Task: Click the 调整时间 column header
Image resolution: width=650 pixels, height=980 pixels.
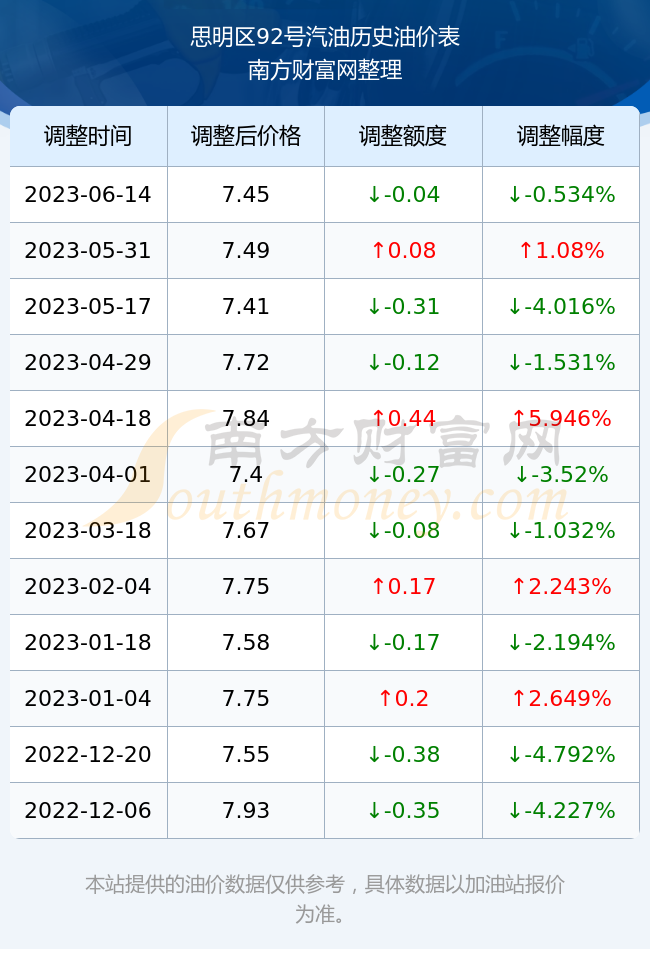Action: point(88,136)
